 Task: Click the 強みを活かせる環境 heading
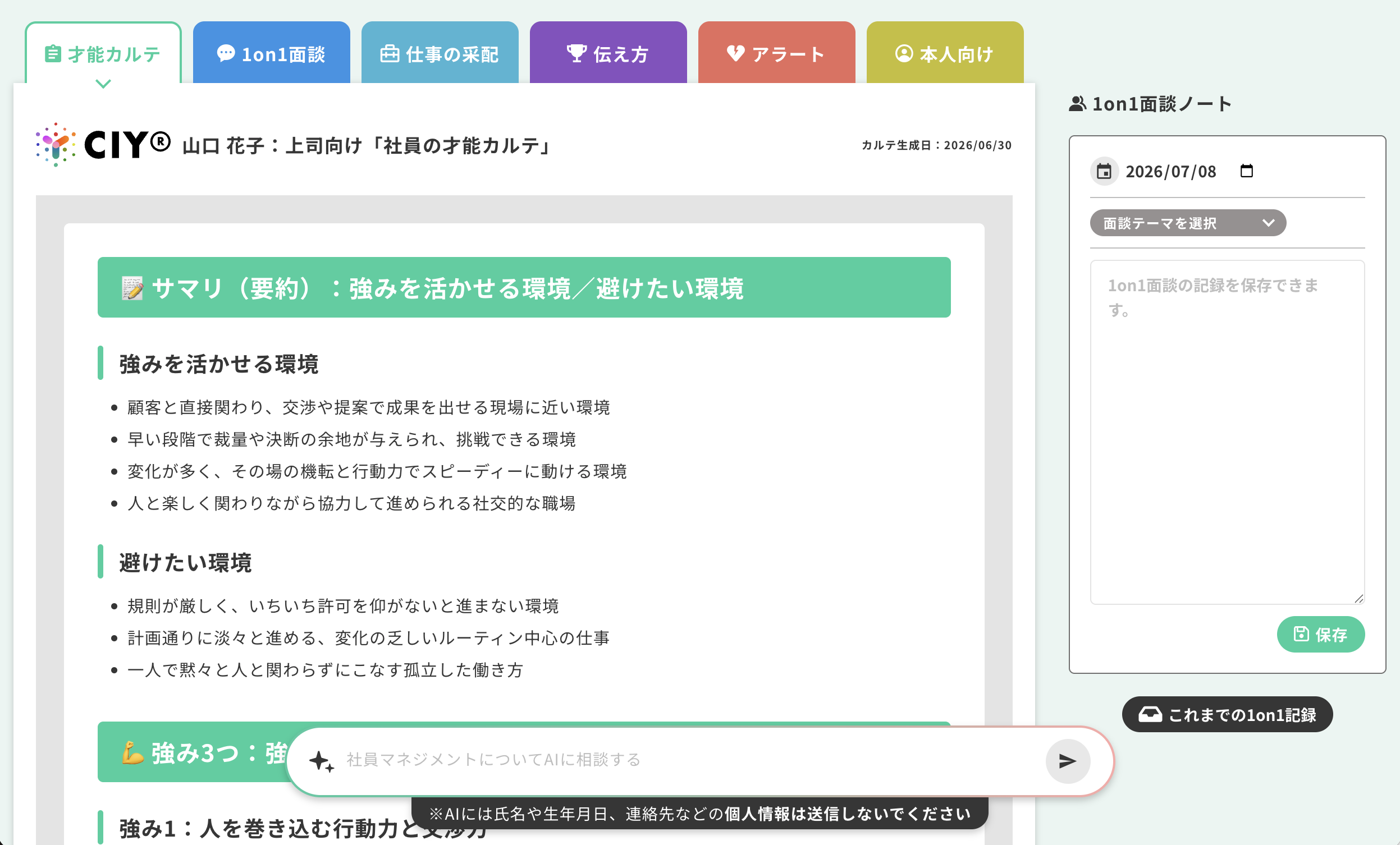(219, 364)
